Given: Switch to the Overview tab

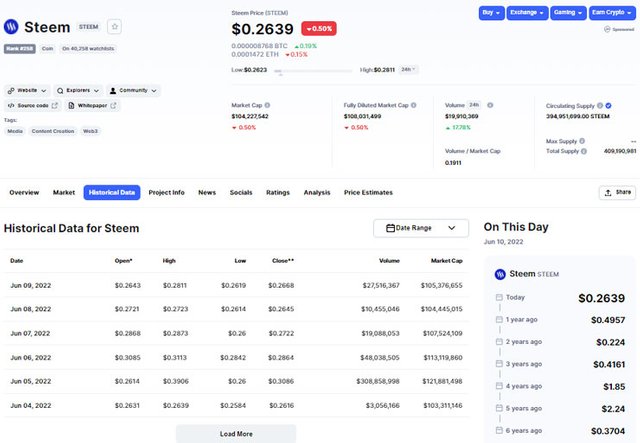Looking at the screenshot, I should tap(24, 192).
